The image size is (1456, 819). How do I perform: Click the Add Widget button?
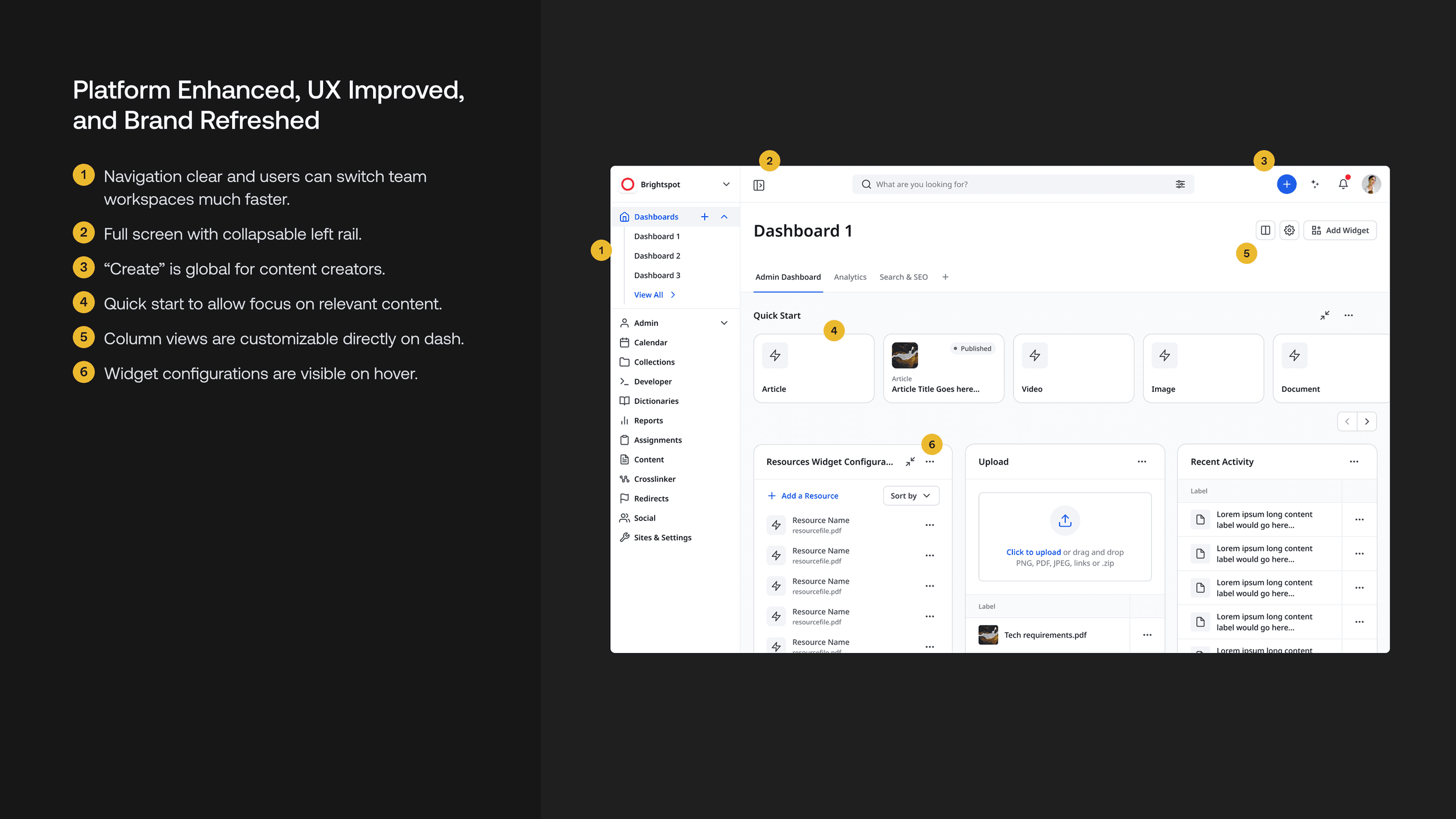pos(1340,230)
